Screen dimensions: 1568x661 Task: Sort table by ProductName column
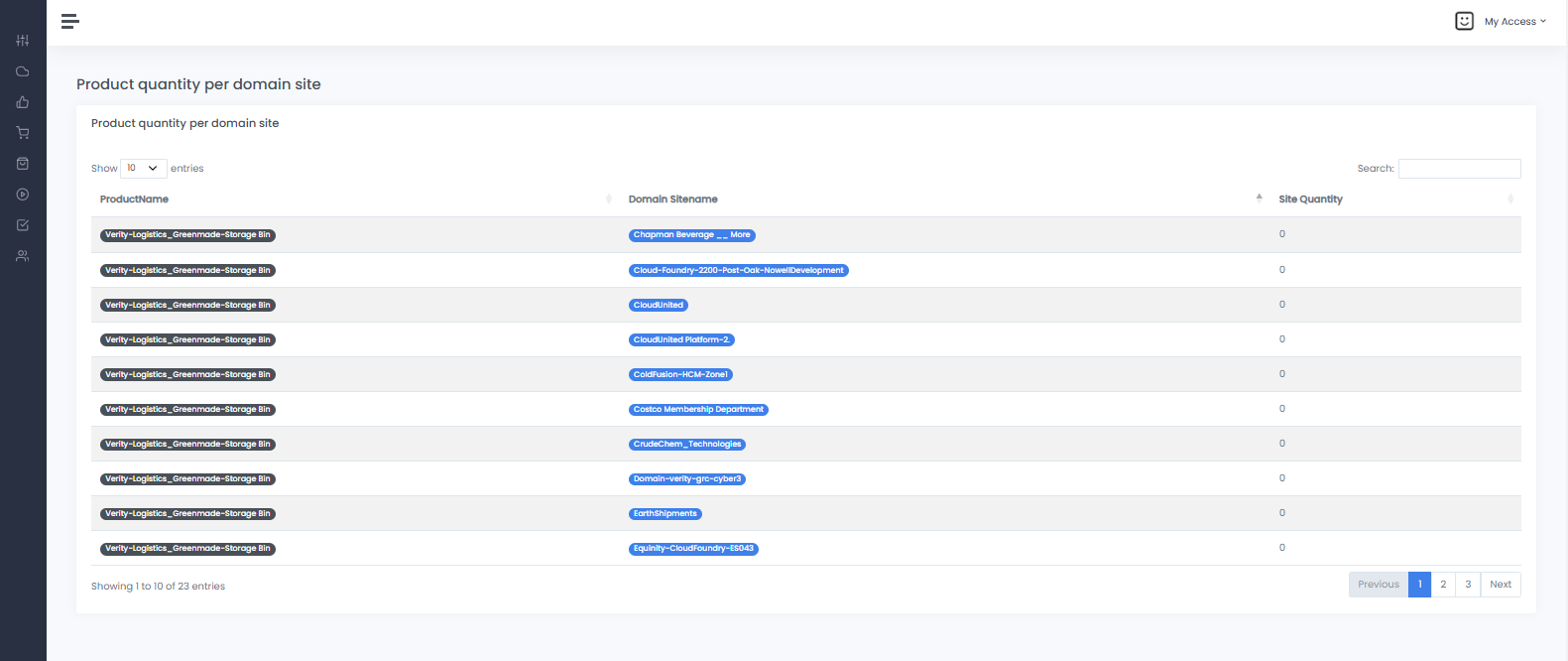[x=134, y=199]
